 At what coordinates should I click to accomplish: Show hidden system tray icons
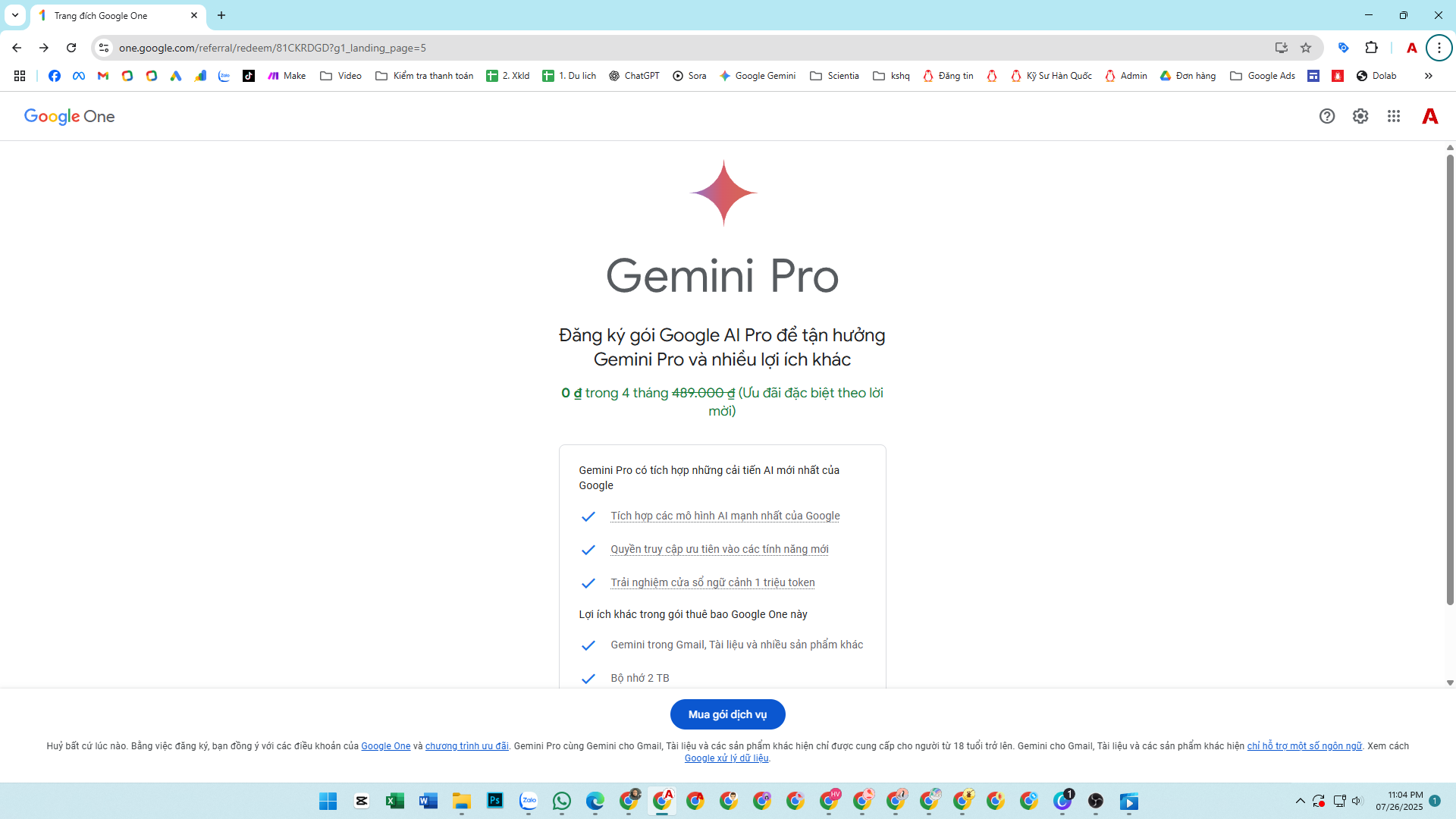(1300, 801)
